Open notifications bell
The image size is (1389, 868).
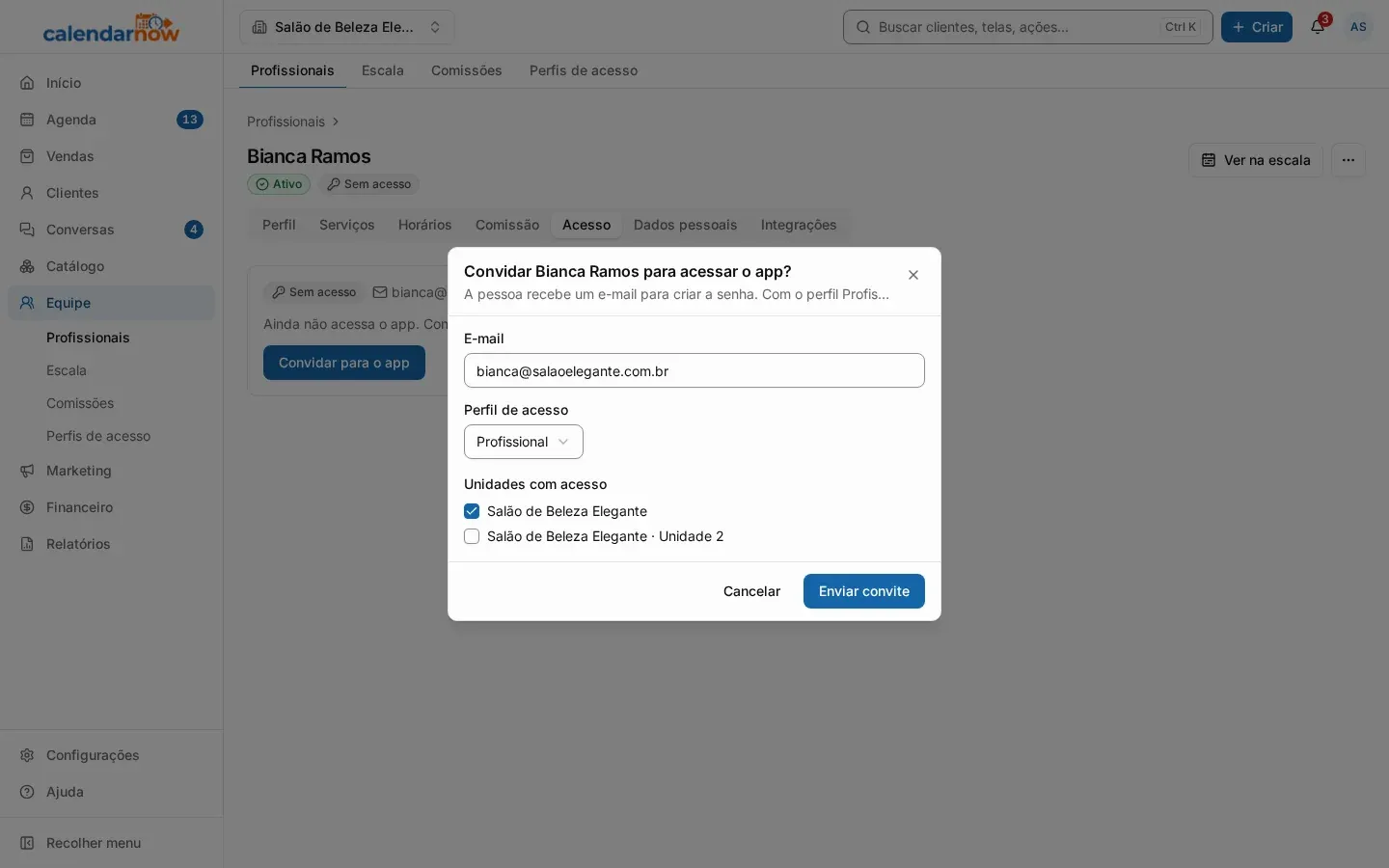pyautogui.click(x=1318, y=27)
